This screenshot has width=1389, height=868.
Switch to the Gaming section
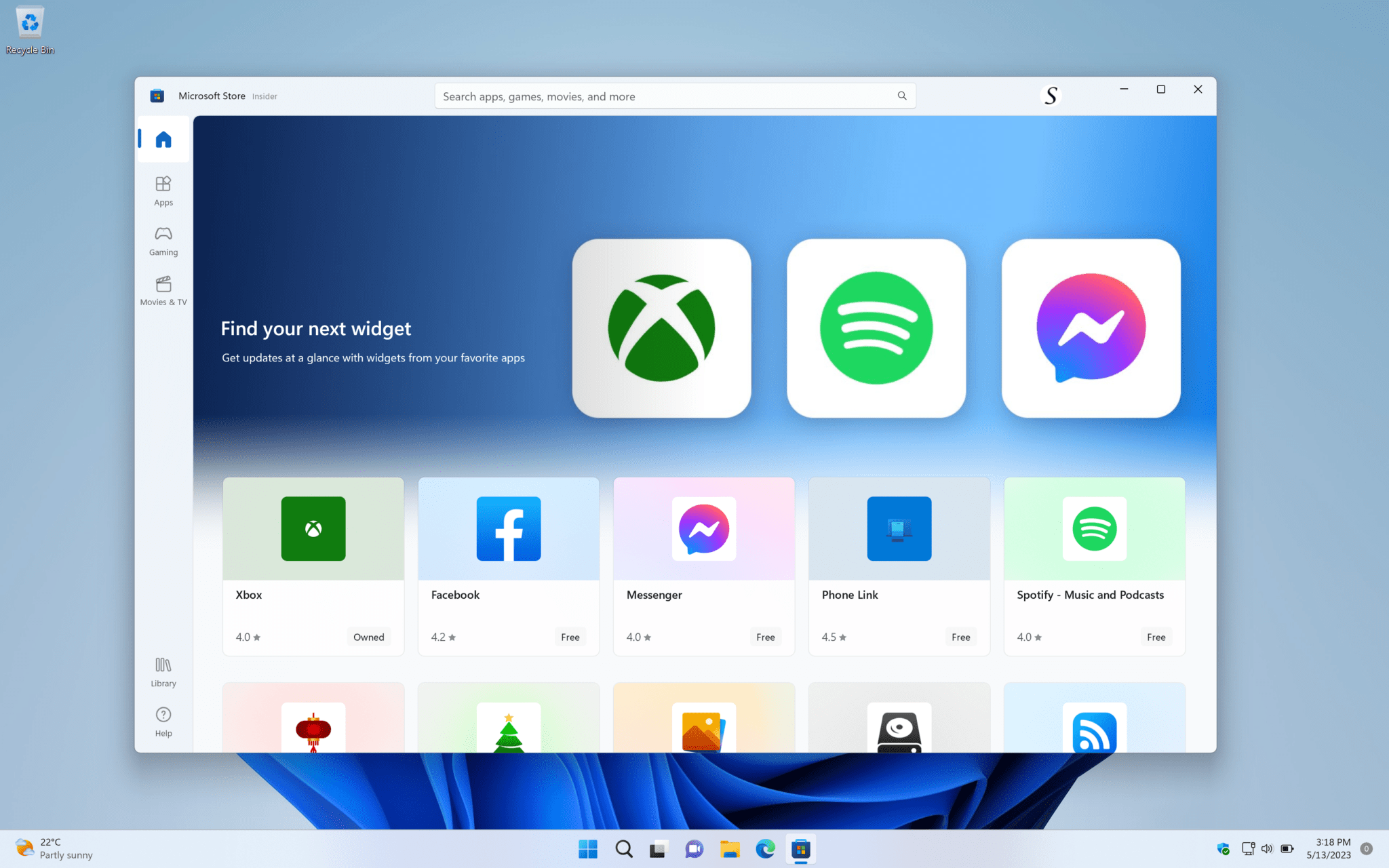[163, 241]
